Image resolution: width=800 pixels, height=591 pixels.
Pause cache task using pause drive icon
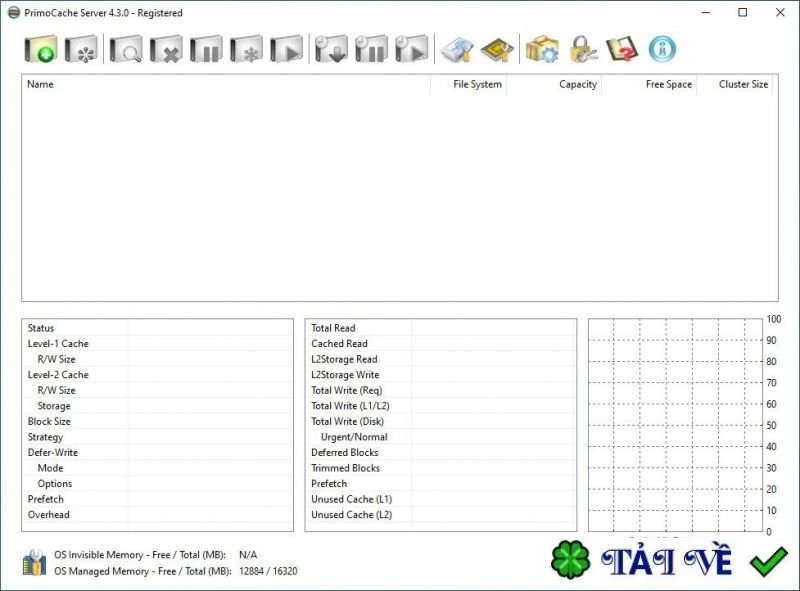pyautogui.click(x=206, y=49)
